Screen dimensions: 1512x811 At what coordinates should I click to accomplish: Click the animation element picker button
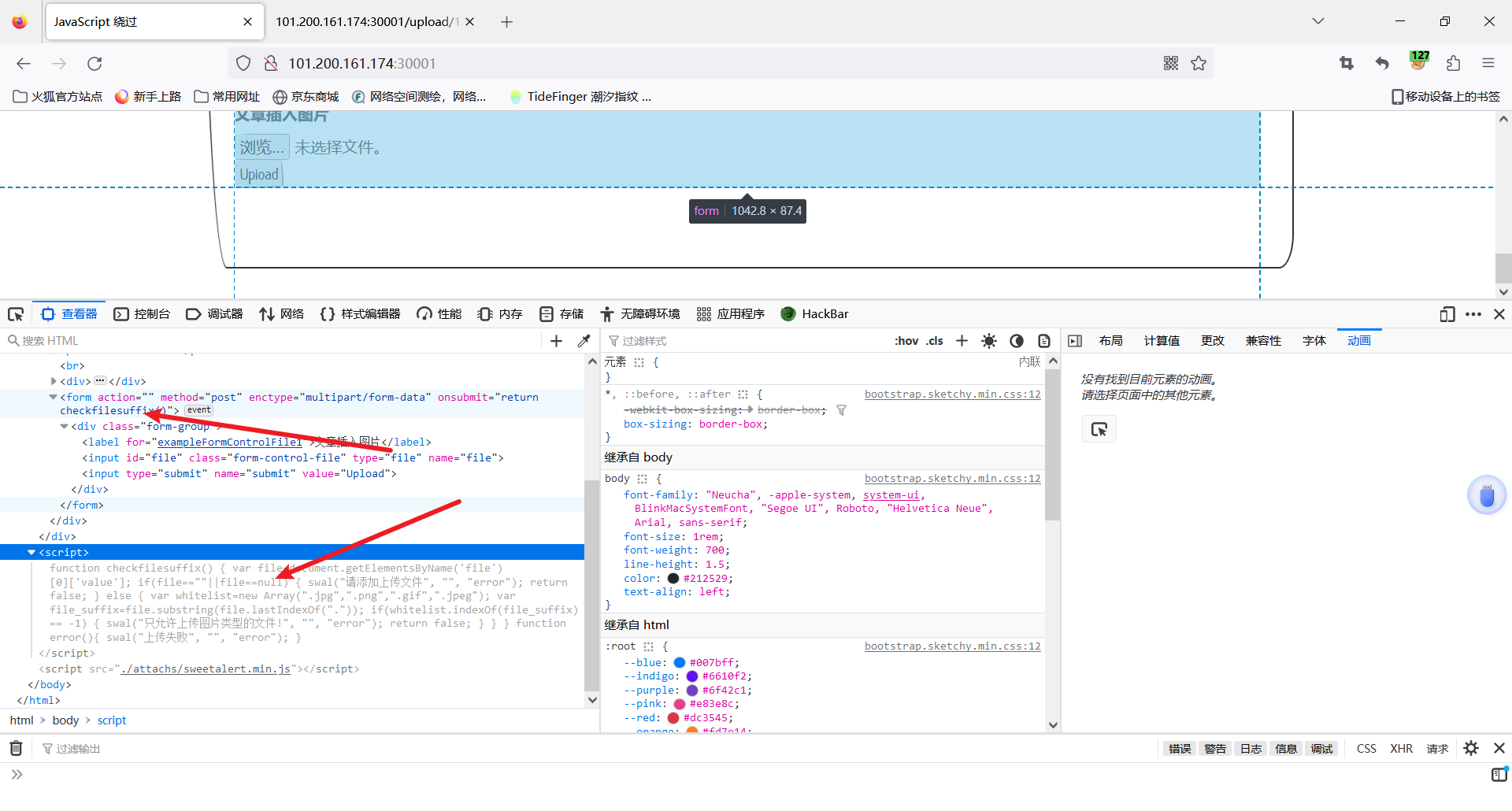[1099, 429]
